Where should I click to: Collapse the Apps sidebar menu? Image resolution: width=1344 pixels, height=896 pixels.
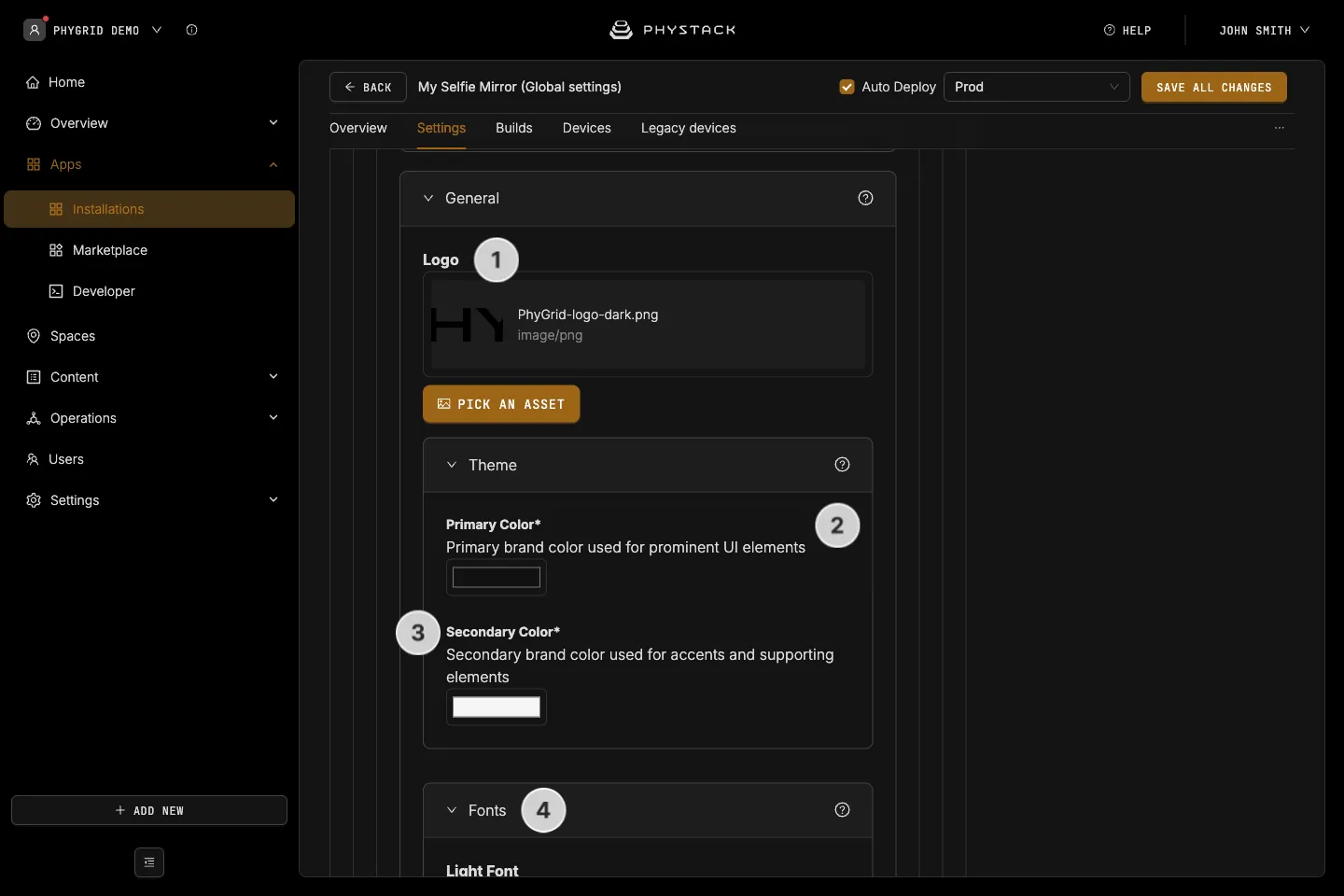[x=273, y=164]
